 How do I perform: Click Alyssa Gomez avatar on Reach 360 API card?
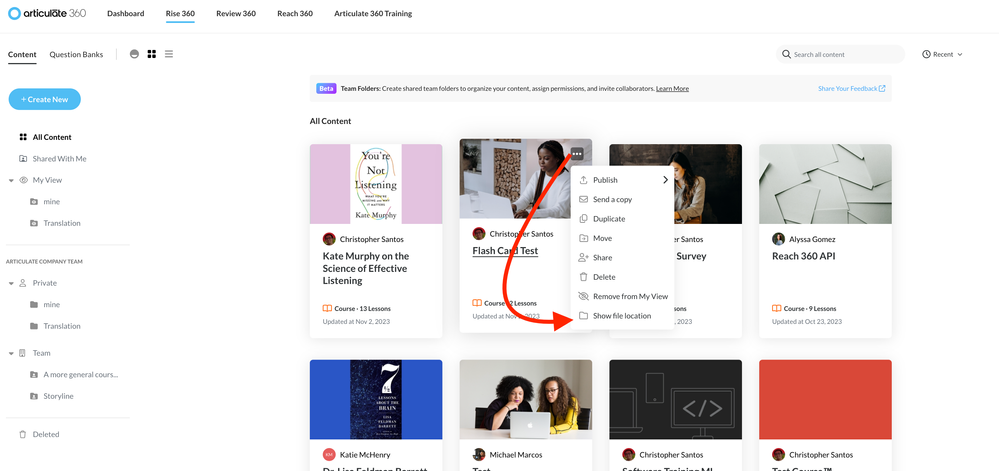tap(779, 239)
